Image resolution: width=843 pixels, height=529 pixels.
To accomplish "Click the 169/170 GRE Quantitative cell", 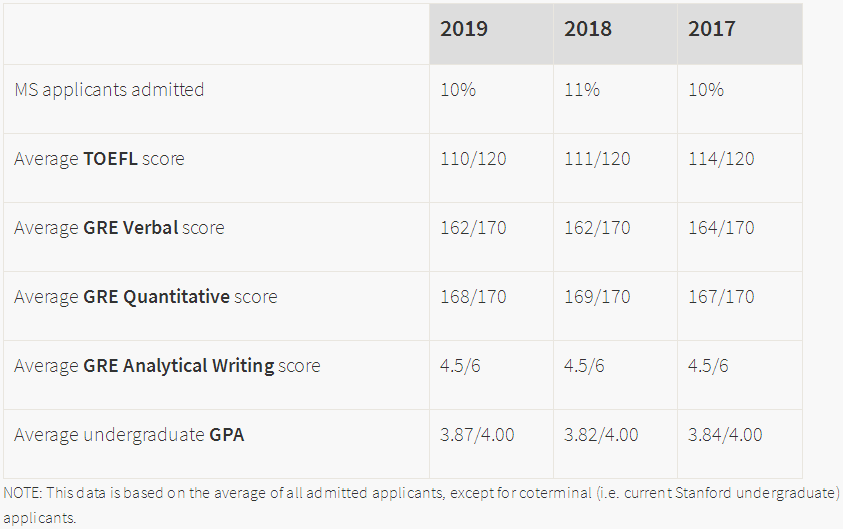I will tap(597, 297).
